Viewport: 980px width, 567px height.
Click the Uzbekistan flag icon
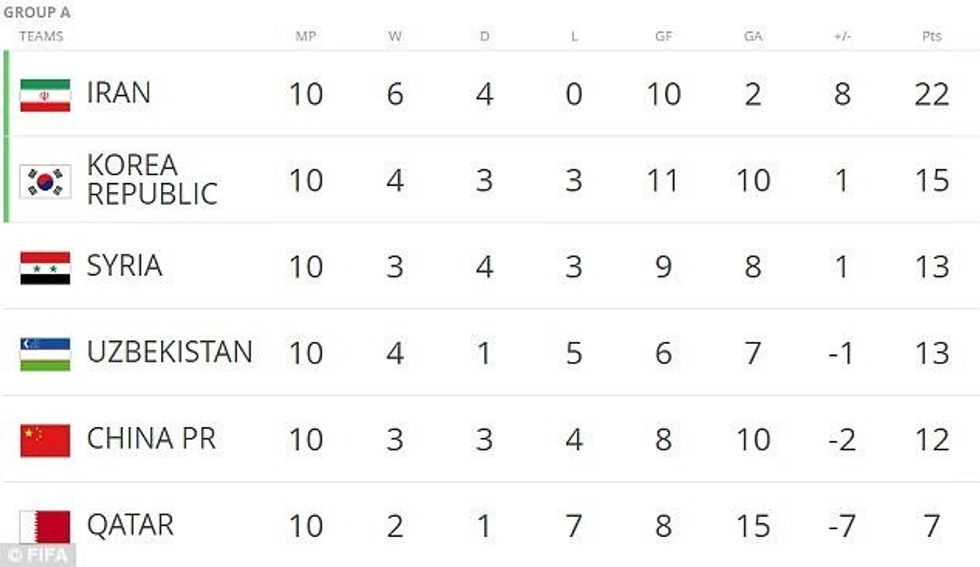click(45, 353)
